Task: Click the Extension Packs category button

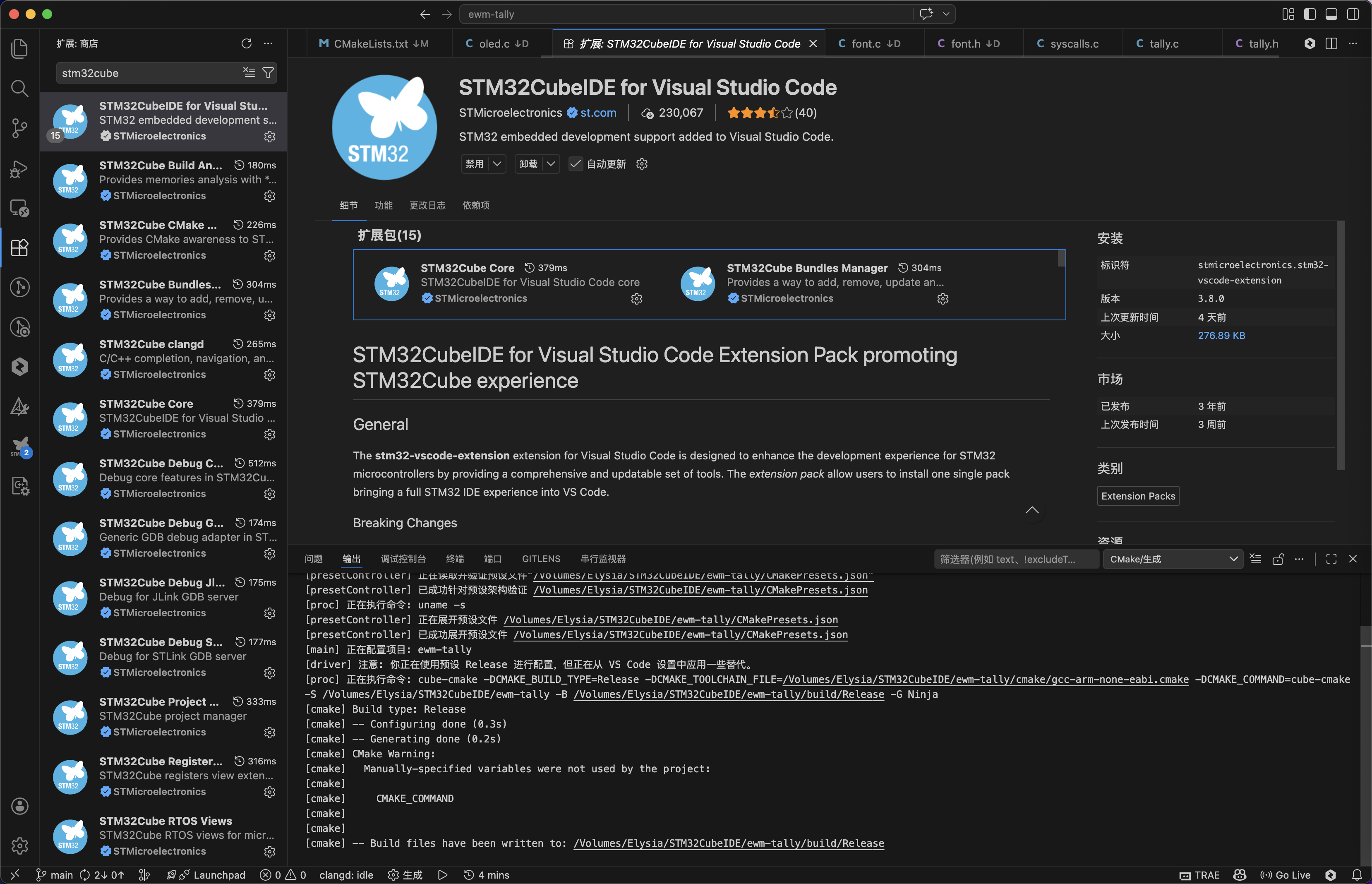Action: click(x=1137, y=496)
